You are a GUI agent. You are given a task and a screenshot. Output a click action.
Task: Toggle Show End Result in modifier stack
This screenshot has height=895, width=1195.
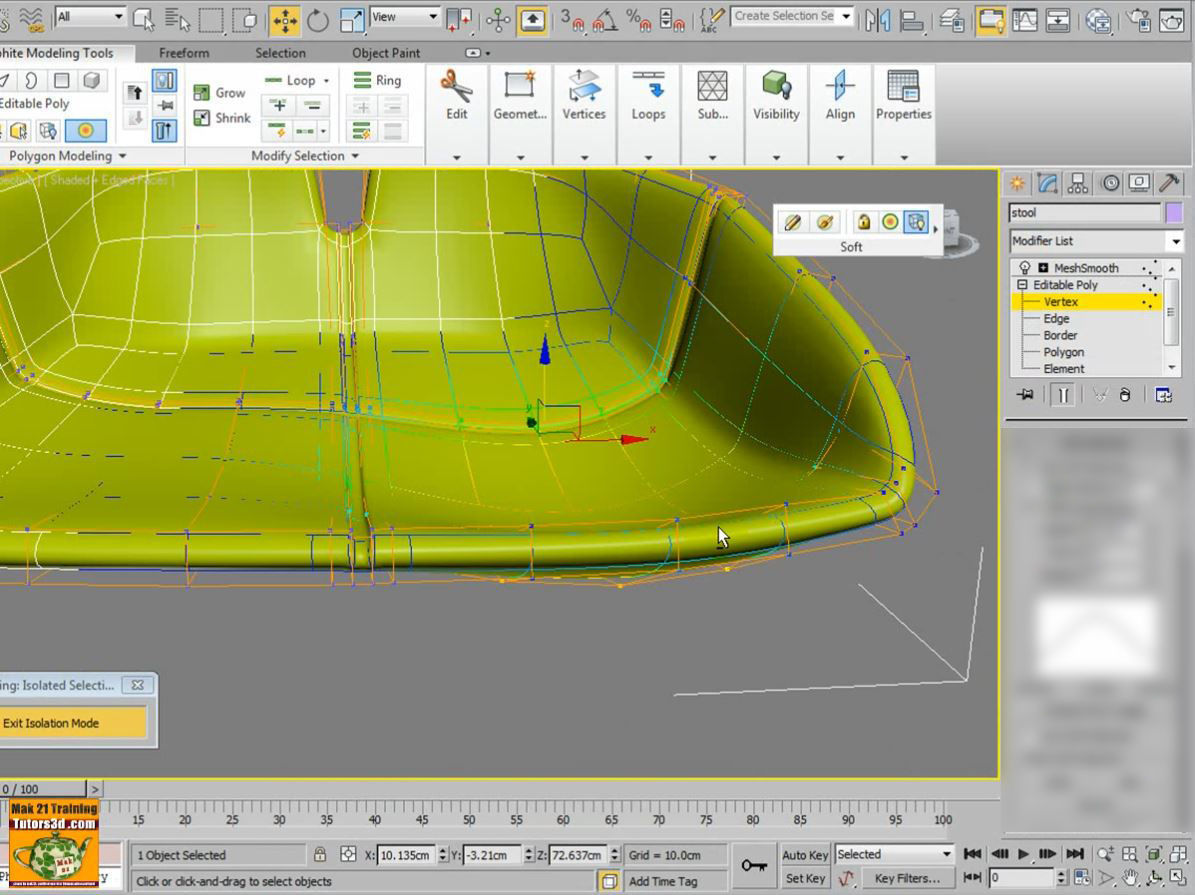coord(1062,394)
